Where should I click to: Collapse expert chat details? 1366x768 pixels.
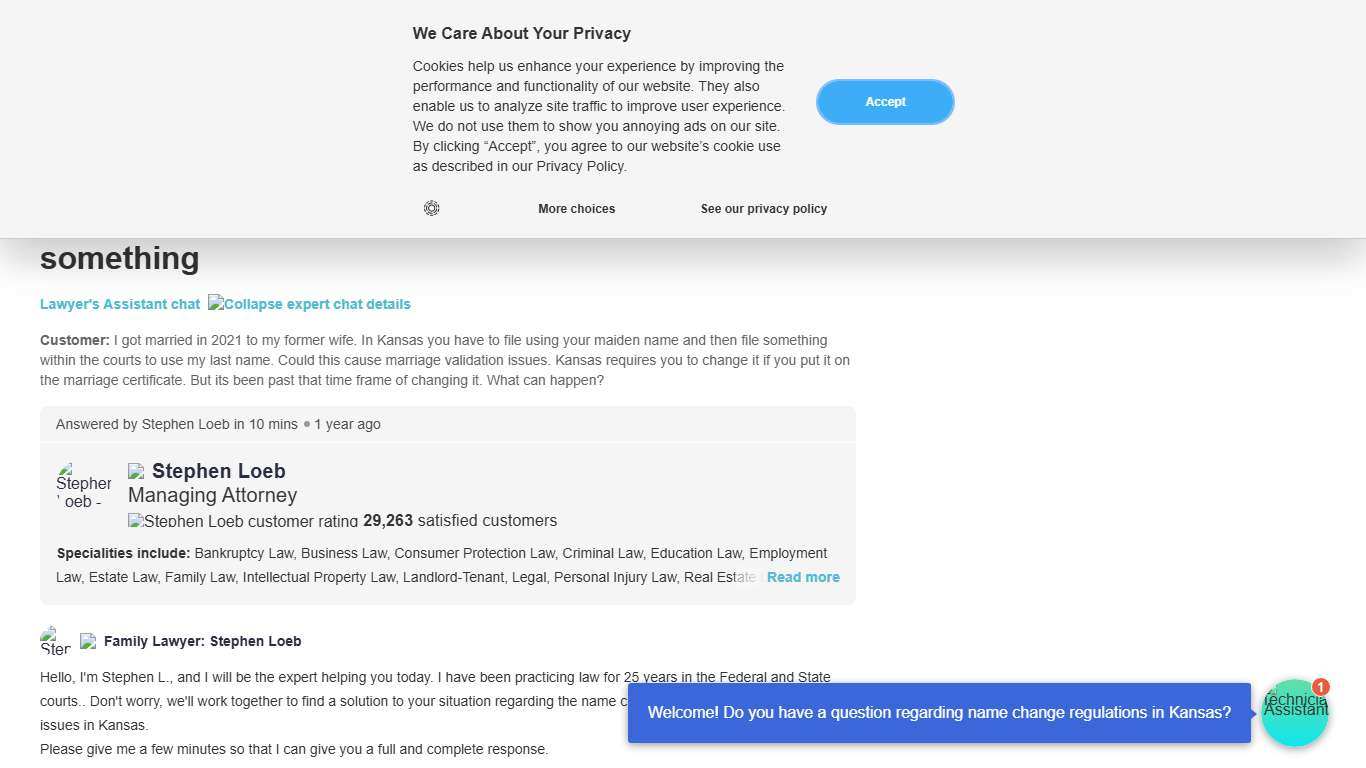[x=309, y=304]
